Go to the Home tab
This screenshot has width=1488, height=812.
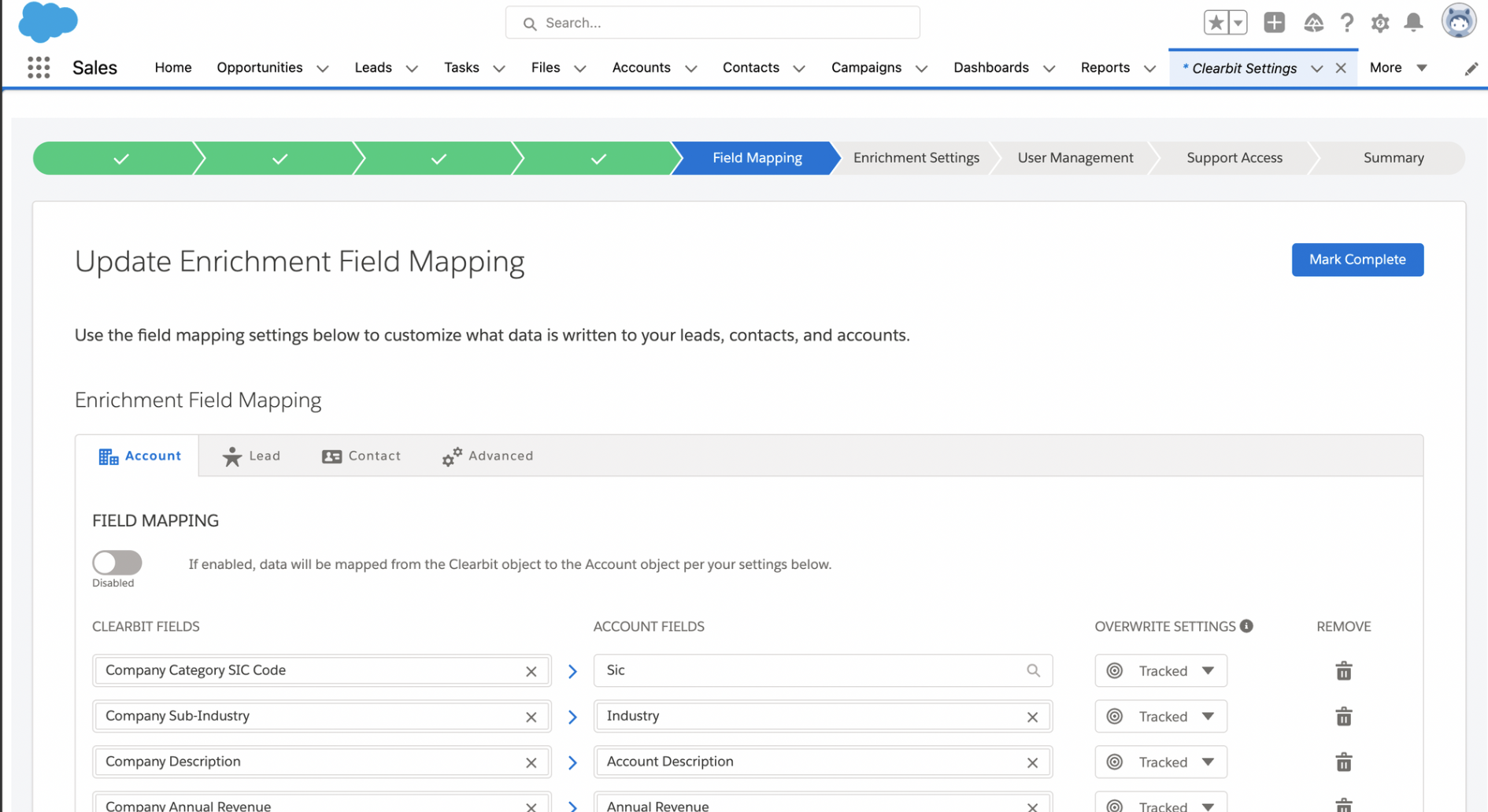tap(173, 68)
